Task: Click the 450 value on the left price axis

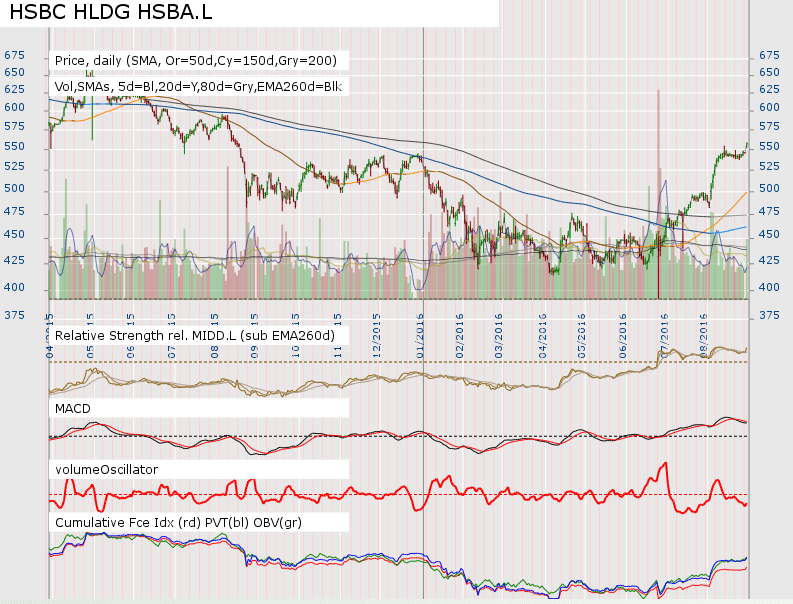Action: coord(14,234)
